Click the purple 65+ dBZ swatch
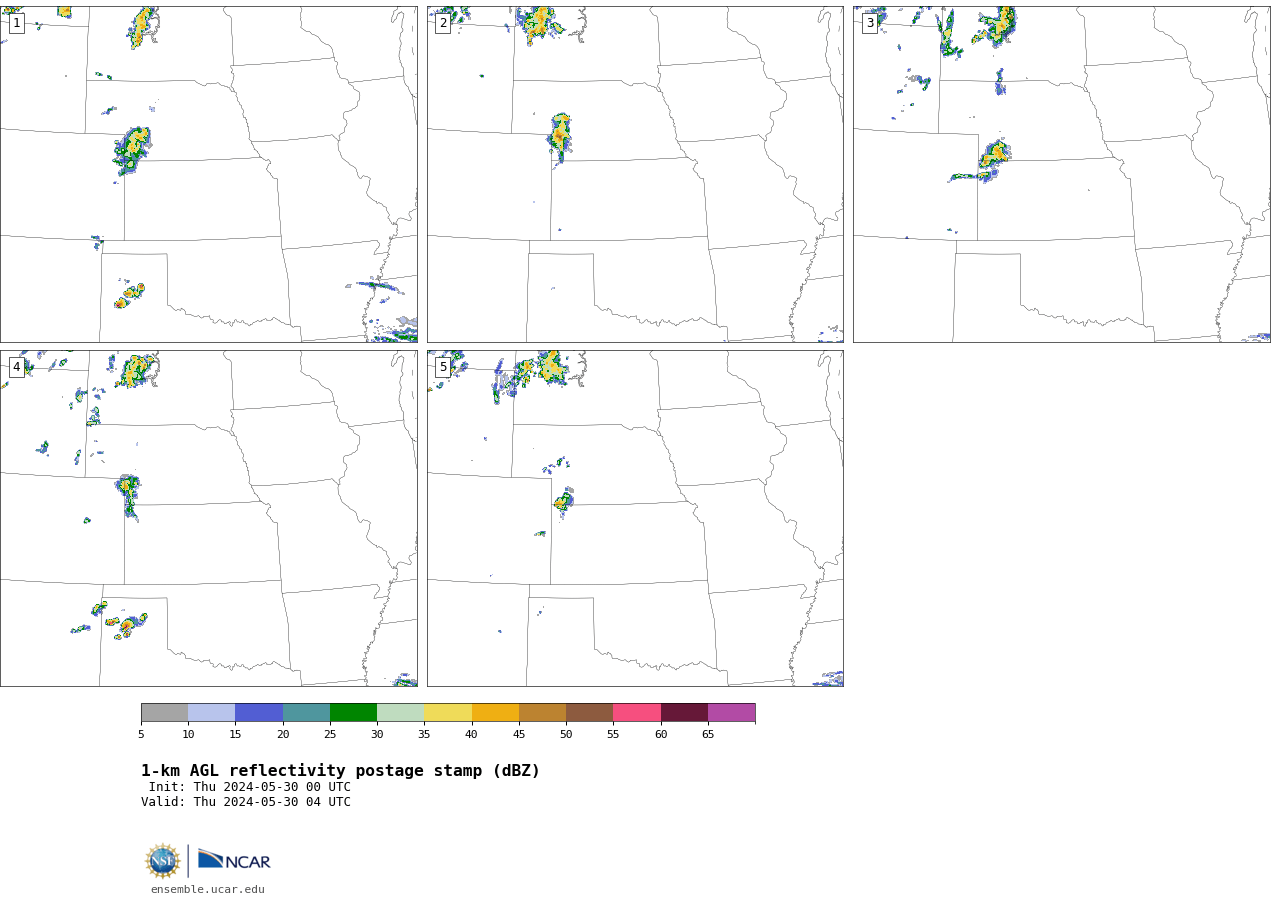Viewport: 1280px width, 901px height. click(x=731, y=712)
